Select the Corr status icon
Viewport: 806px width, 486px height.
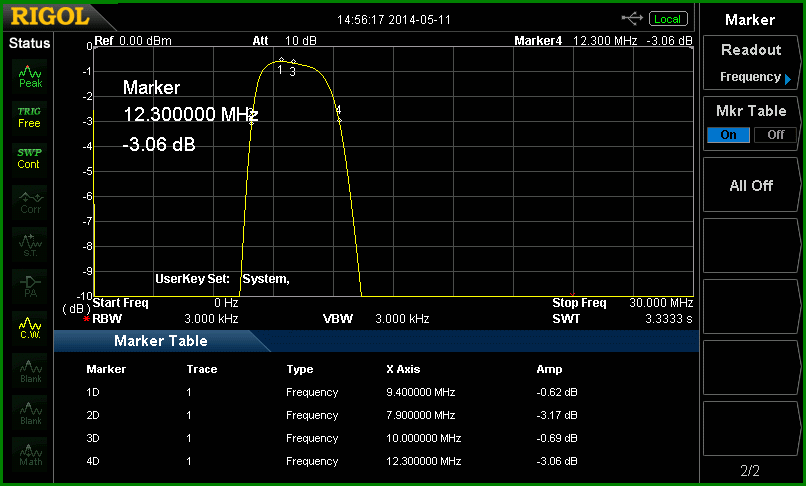click(x=29, y=203)
